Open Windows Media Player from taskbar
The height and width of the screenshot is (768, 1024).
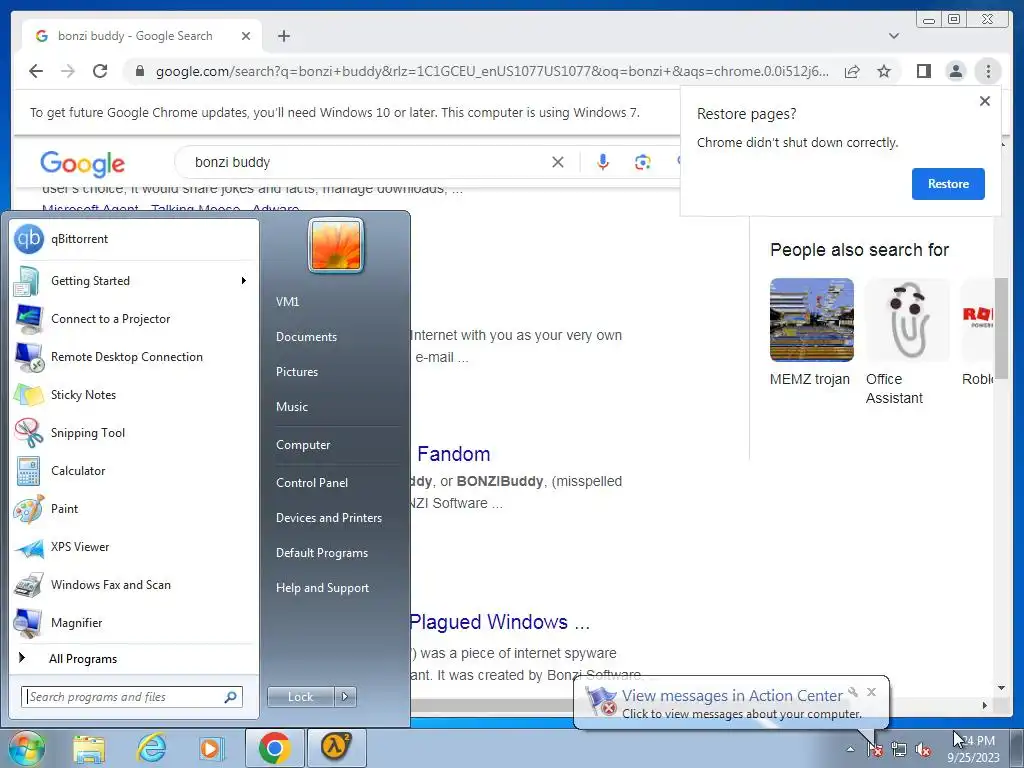[x=211, y=748]
